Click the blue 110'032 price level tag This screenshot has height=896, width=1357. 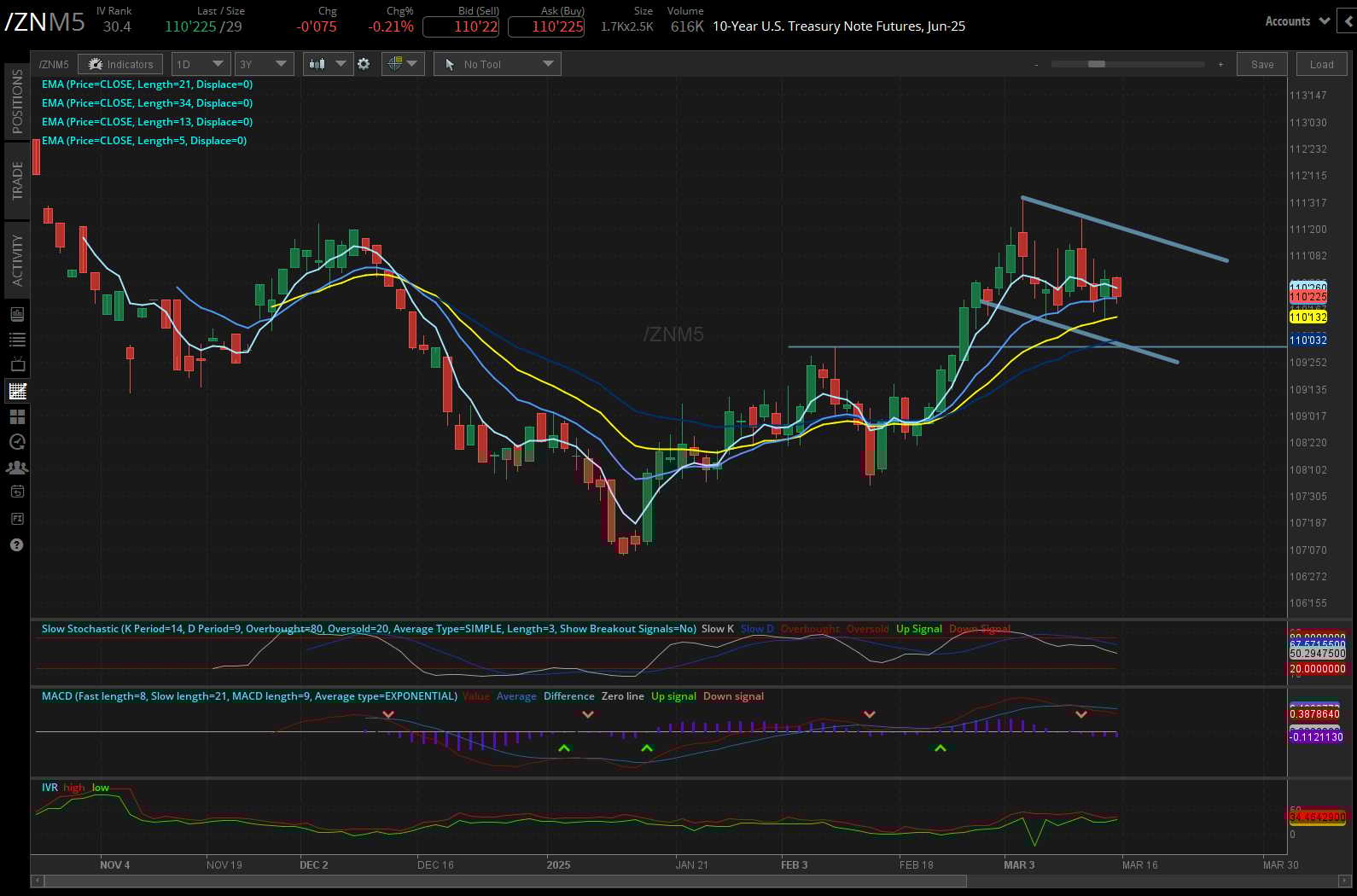coord(1307,340)
